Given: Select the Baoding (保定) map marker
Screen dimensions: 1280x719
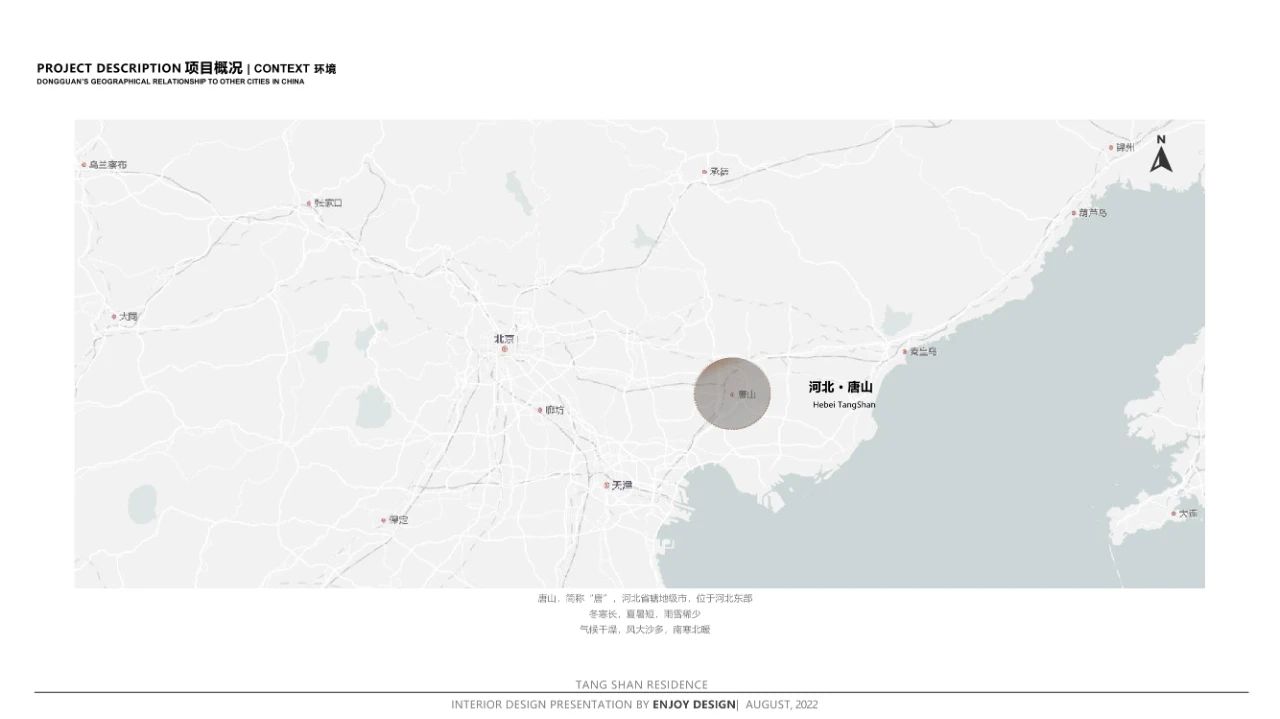Looking at the screenshot, I should (x=383, y=520).
